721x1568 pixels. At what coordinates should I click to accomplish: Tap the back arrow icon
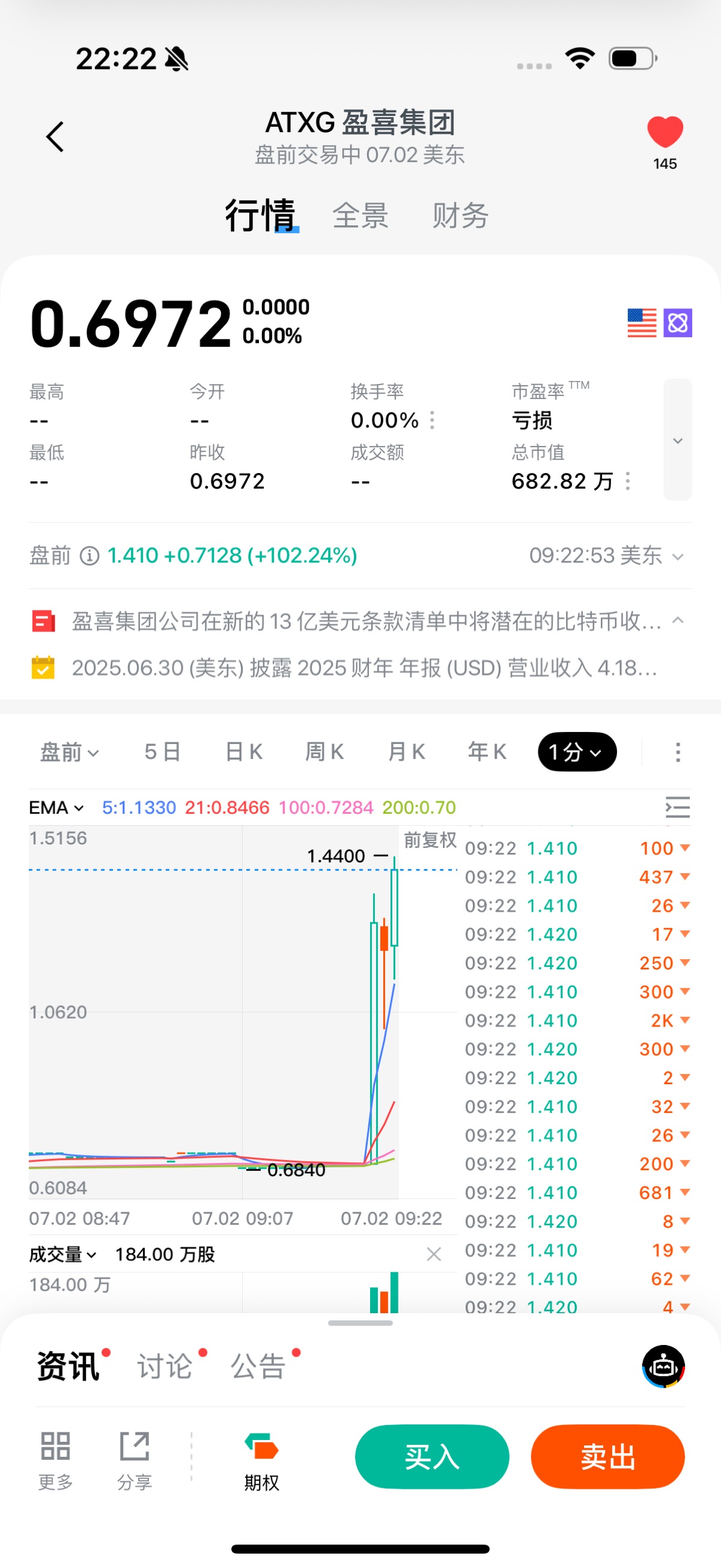click(x=55, y=136)
